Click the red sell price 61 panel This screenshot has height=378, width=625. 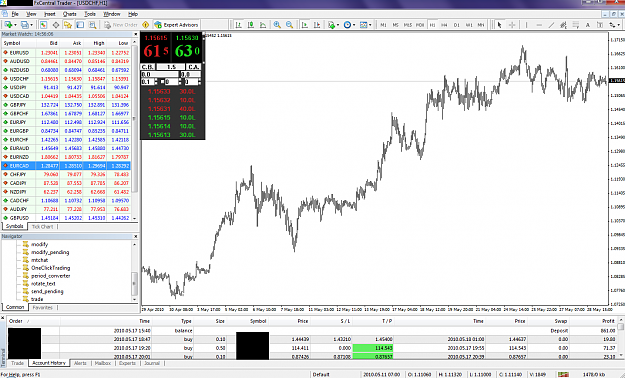pyautogui.click(x=156, y=47)
